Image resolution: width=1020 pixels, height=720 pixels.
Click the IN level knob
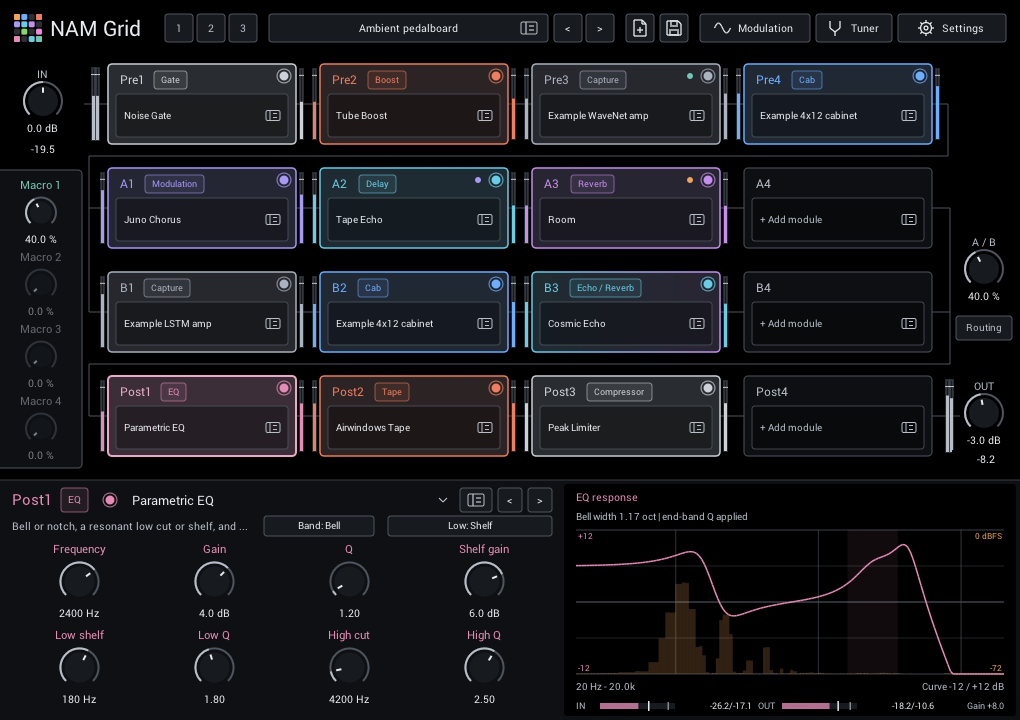coord(42,101)
